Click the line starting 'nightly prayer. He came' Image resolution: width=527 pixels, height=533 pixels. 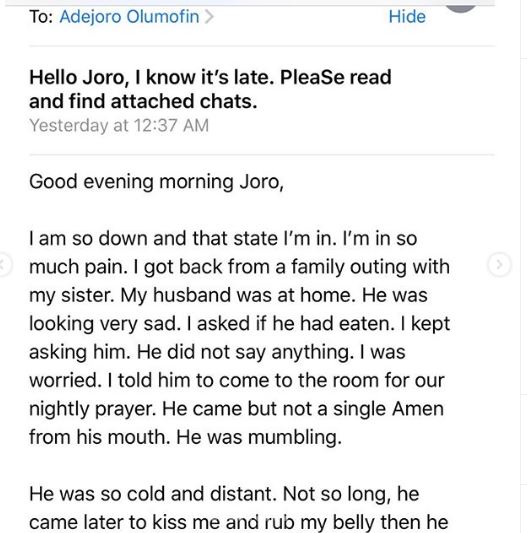pyautogui.click(x=236, y=409)
